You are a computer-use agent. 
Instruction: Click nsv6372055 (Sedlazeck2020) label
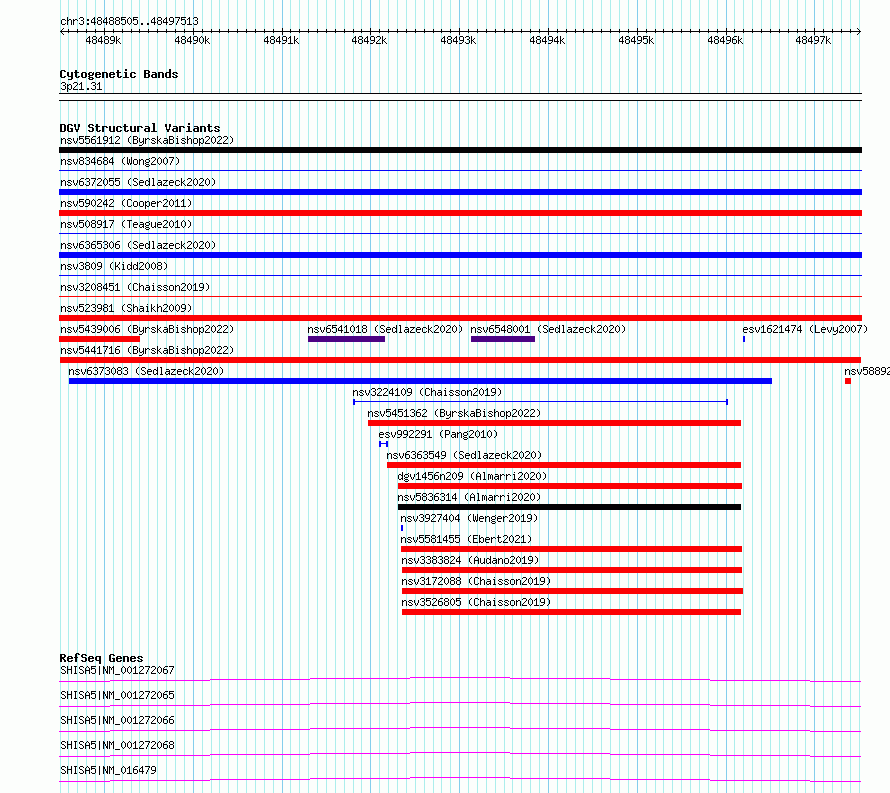coord(138,182)
